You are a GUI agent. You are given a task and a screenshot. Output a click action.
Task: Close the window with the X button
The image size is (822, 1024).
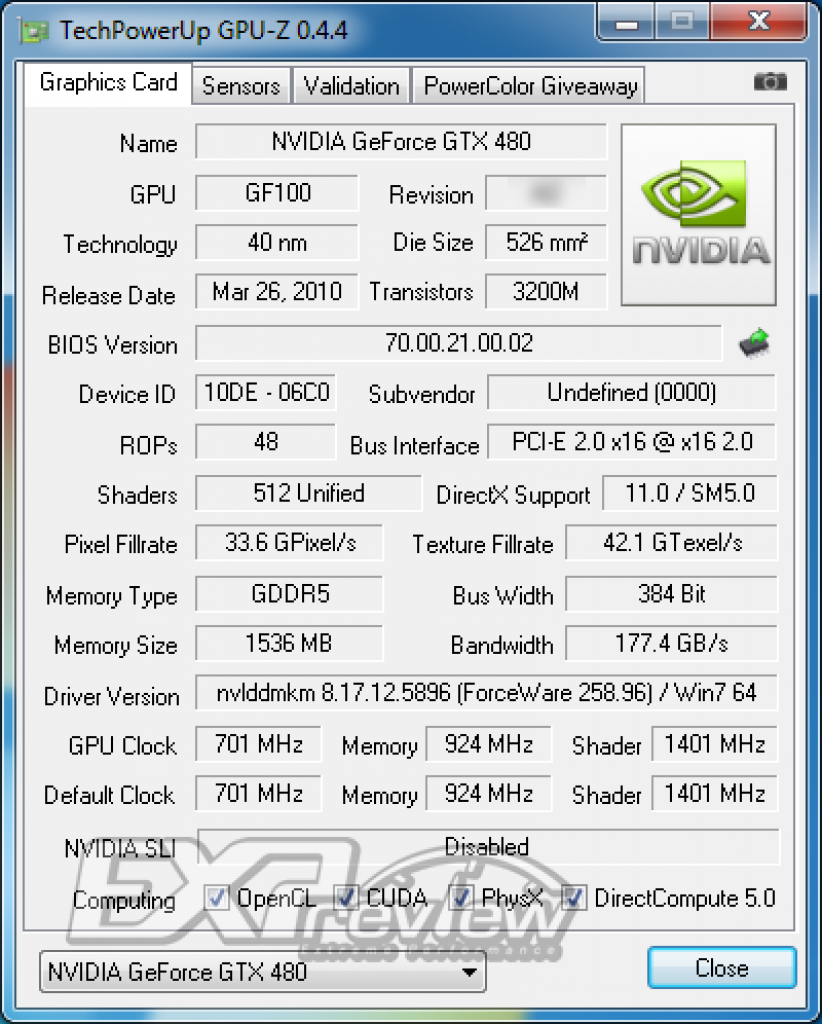[x=760, y=22]
